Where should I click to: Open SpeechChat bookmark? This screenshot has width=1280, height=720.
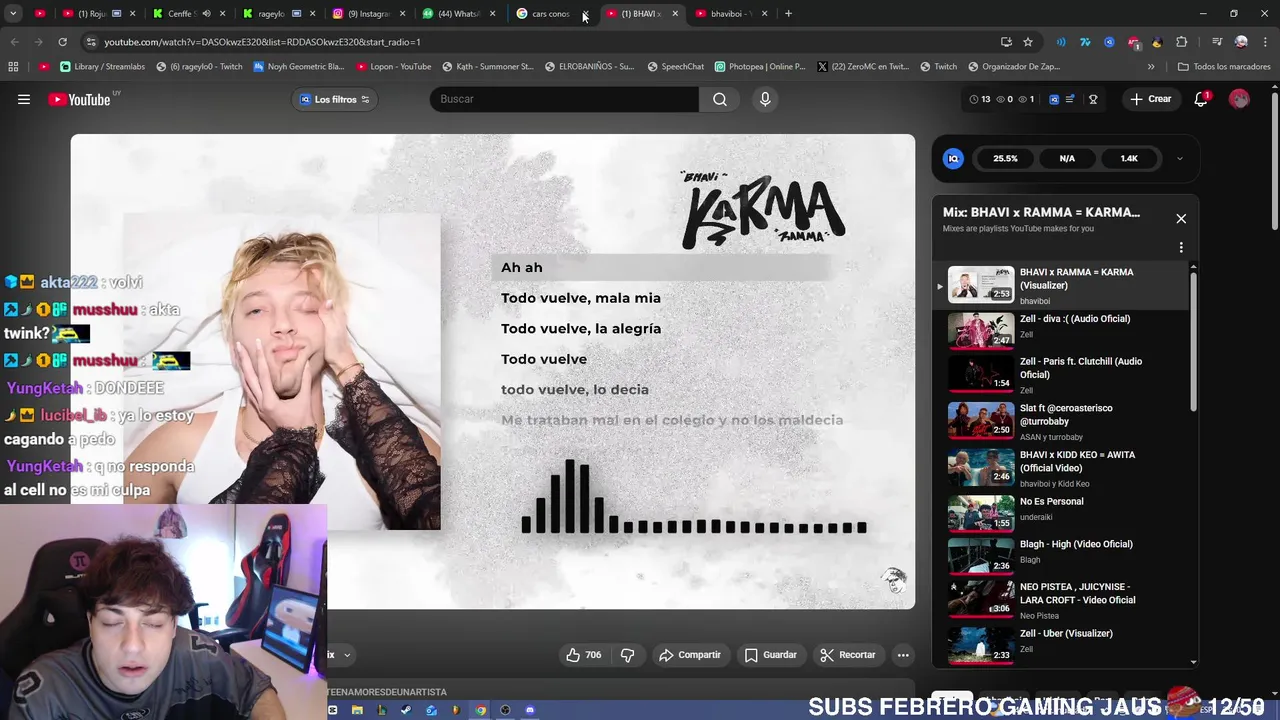click(x=675, y=67)
